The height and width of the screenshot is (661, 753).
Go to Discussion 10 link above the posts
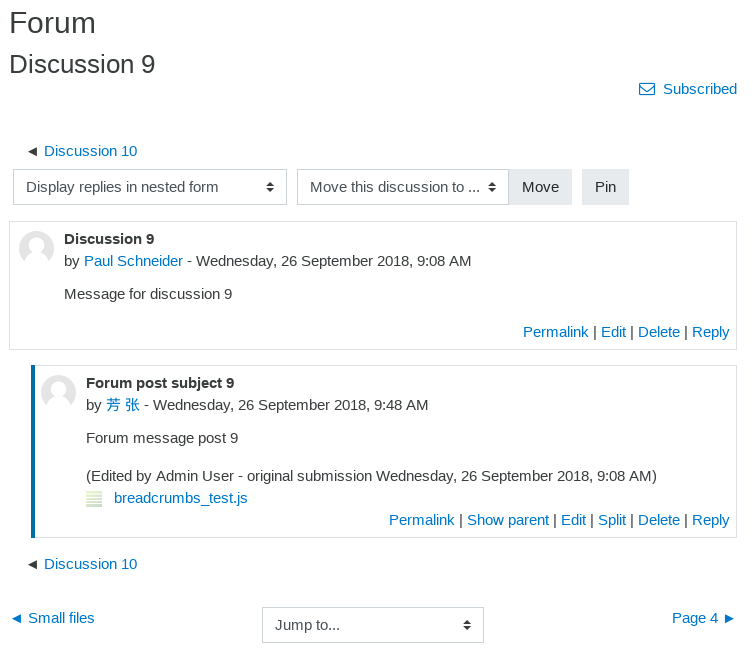pos(90,151)
